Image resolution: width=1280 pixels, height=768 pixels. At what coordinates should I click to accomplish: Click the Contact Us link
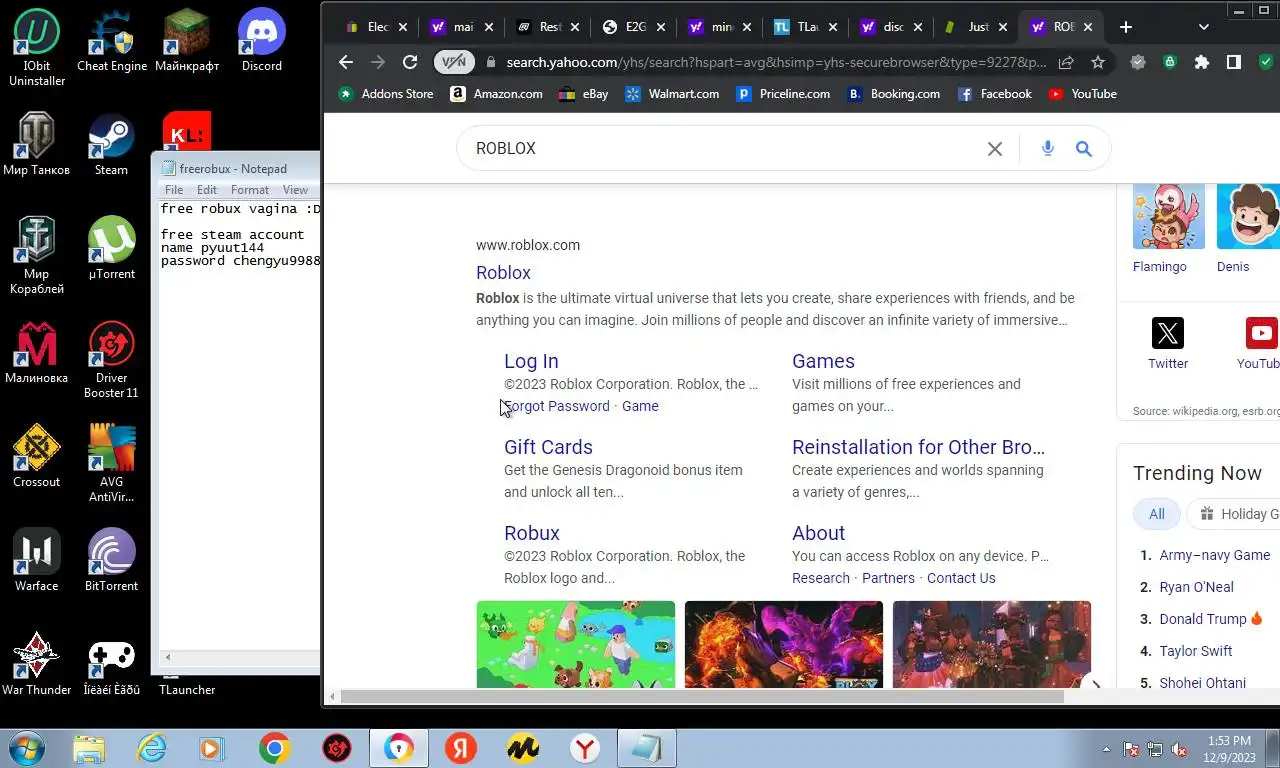point(961,578)
